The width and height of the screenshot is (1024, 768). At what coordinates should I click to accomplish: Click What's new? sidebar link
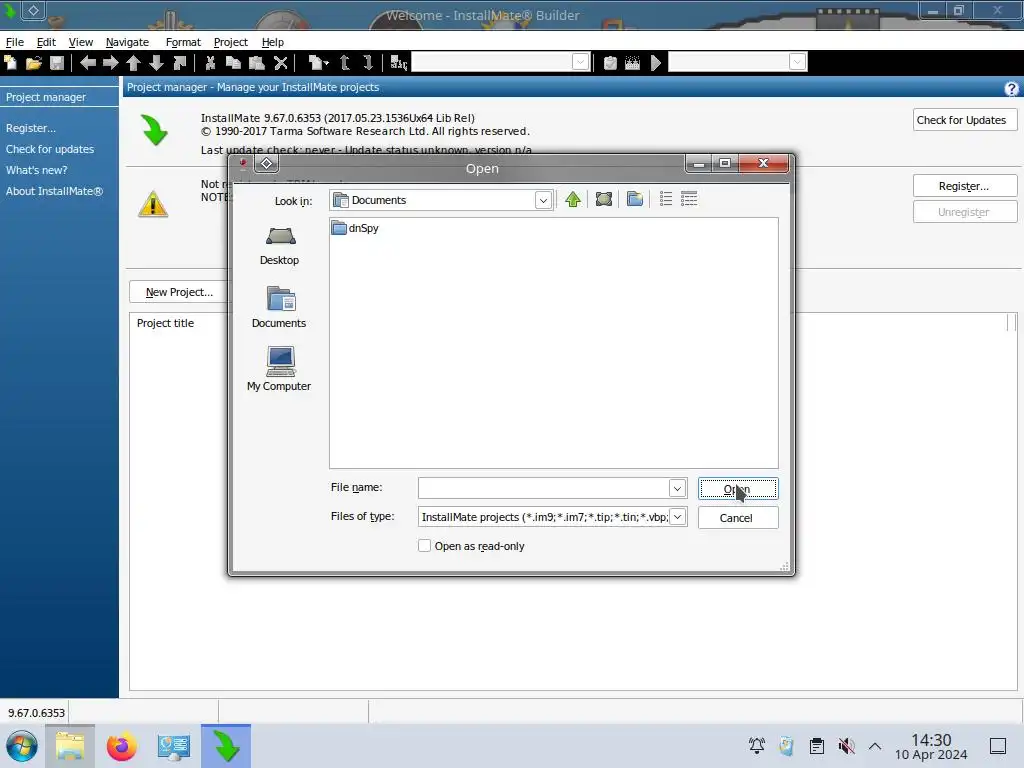(37, 170)
